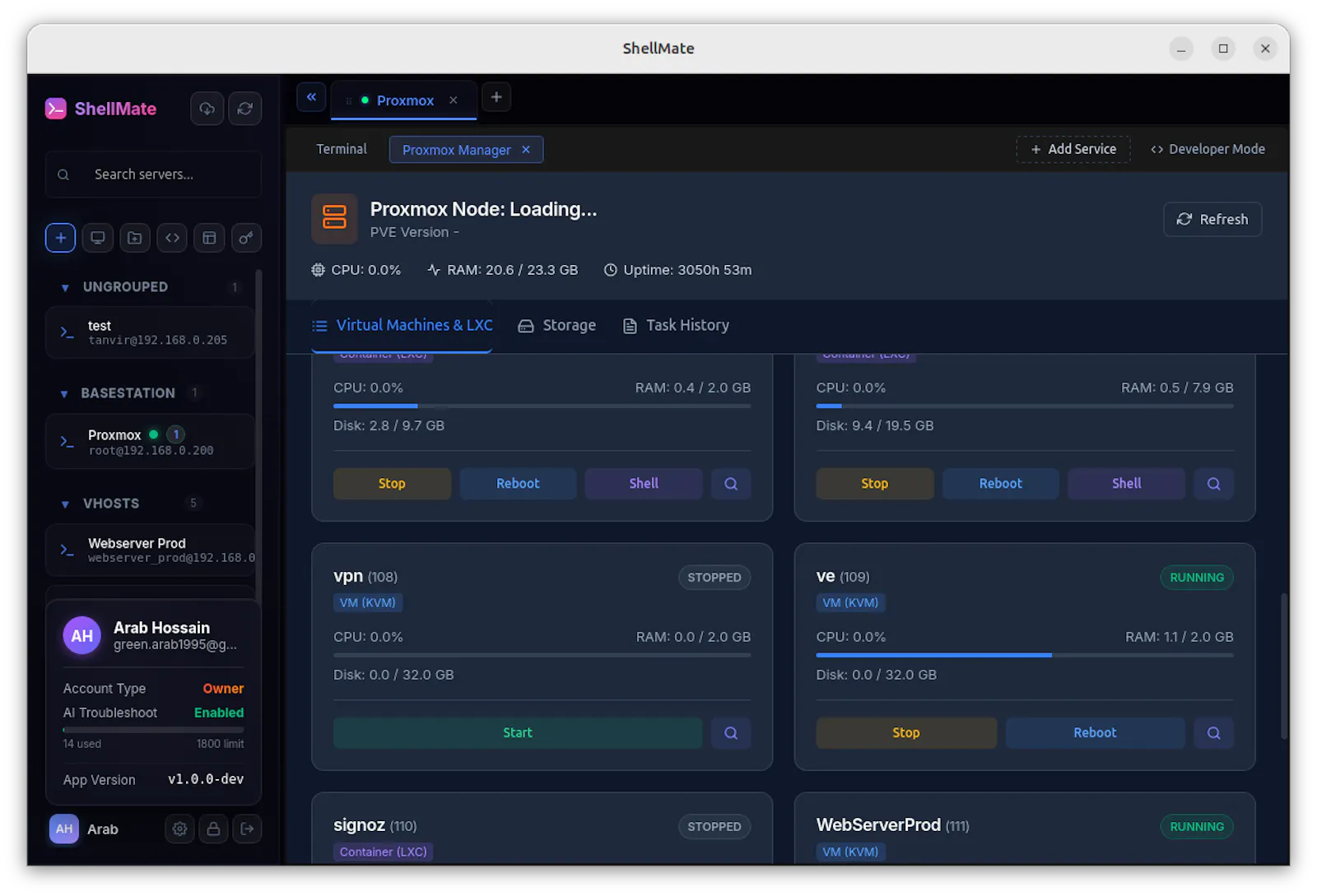
Task: Click the Refresh button
Action: [x=1212, y=220]
